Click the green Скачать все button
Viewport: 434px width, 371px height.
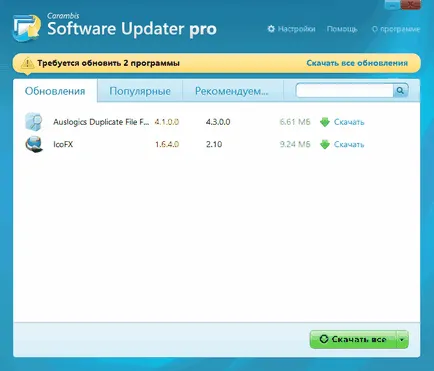click(353, 340)
